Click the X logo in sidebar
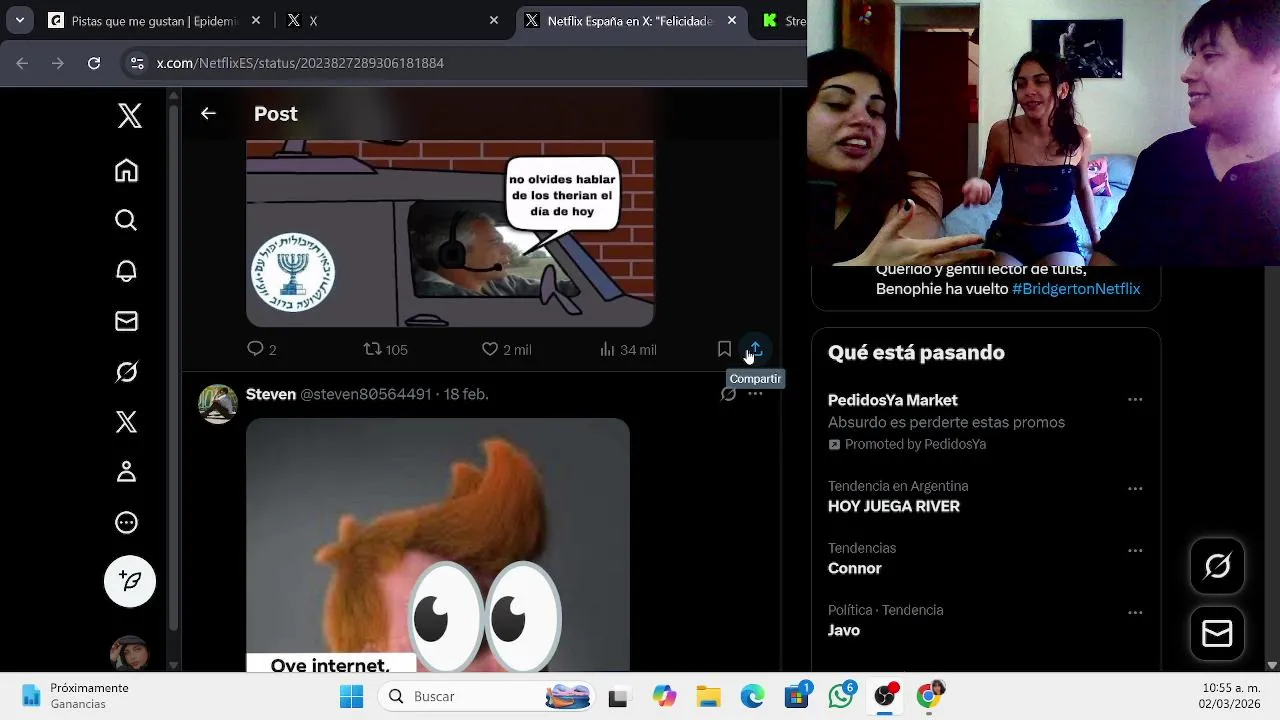This screenshot has height=720, width=1280. tap(129, 116)
